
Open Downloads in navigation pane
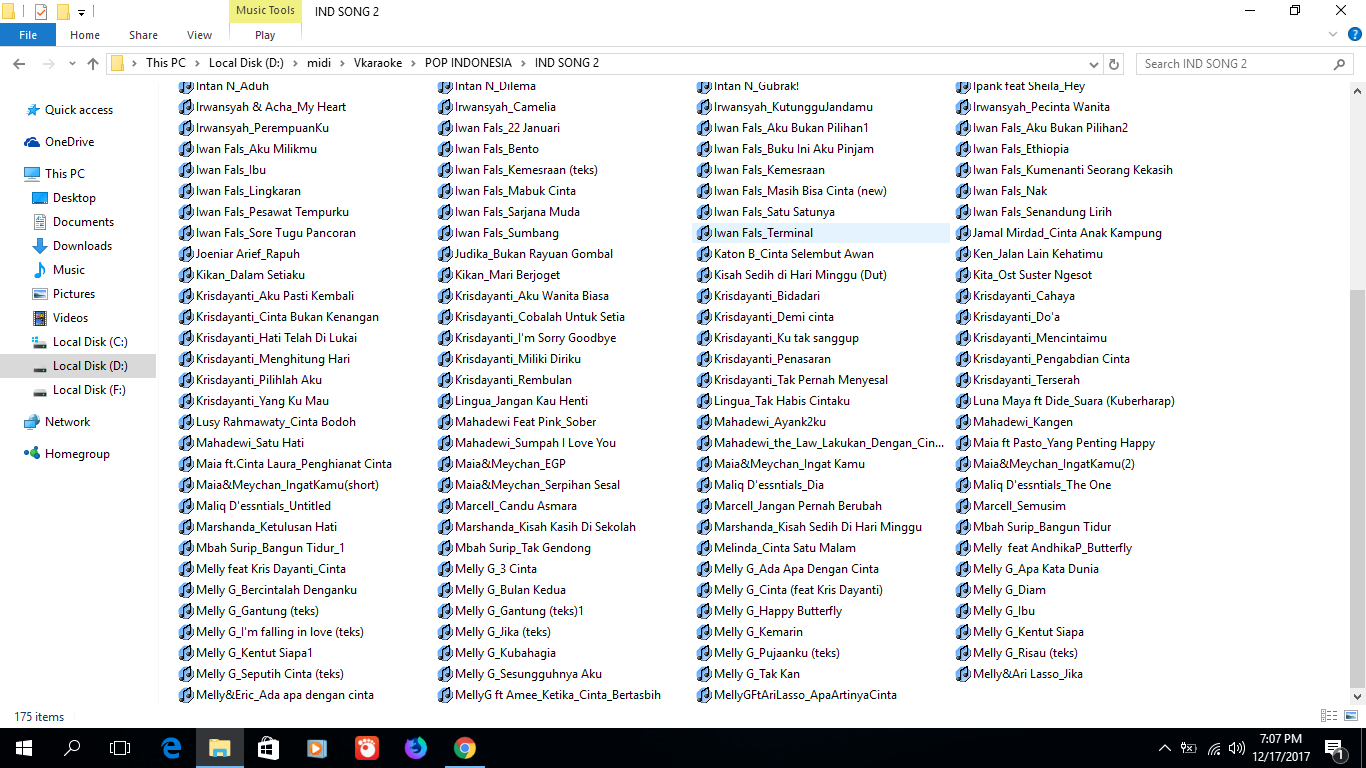point(82,246)
